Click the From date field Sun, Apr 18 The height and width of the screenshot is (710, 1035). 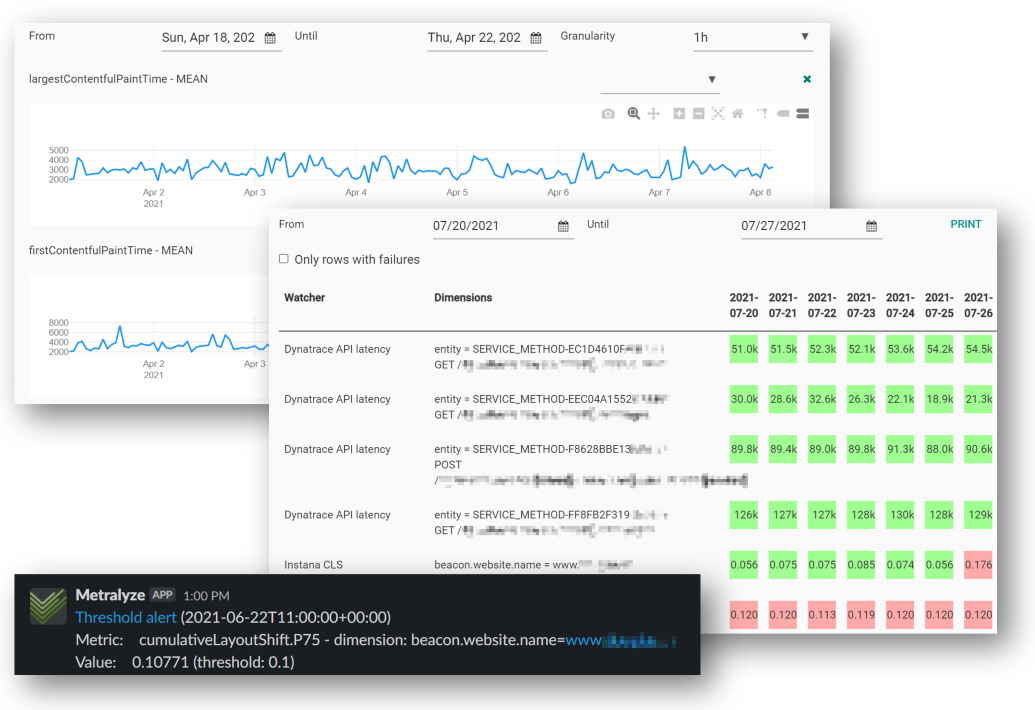pos(221,38)
